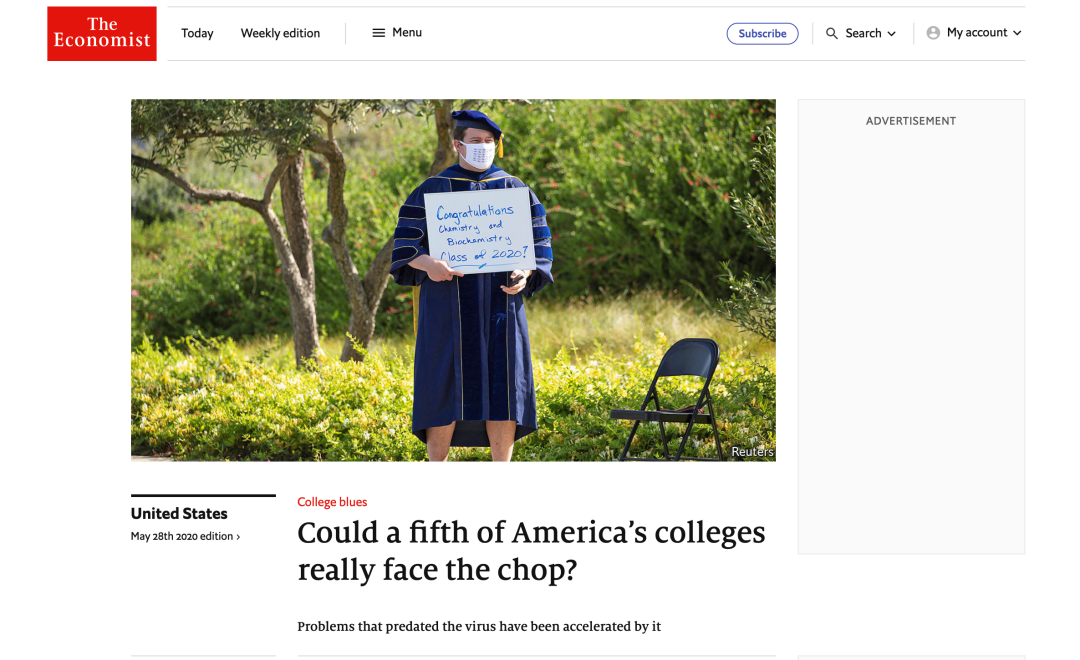The height and width of the screenshot is (660, 1080).
Task: Click The Economist red logo
Action: coord(102,33)
